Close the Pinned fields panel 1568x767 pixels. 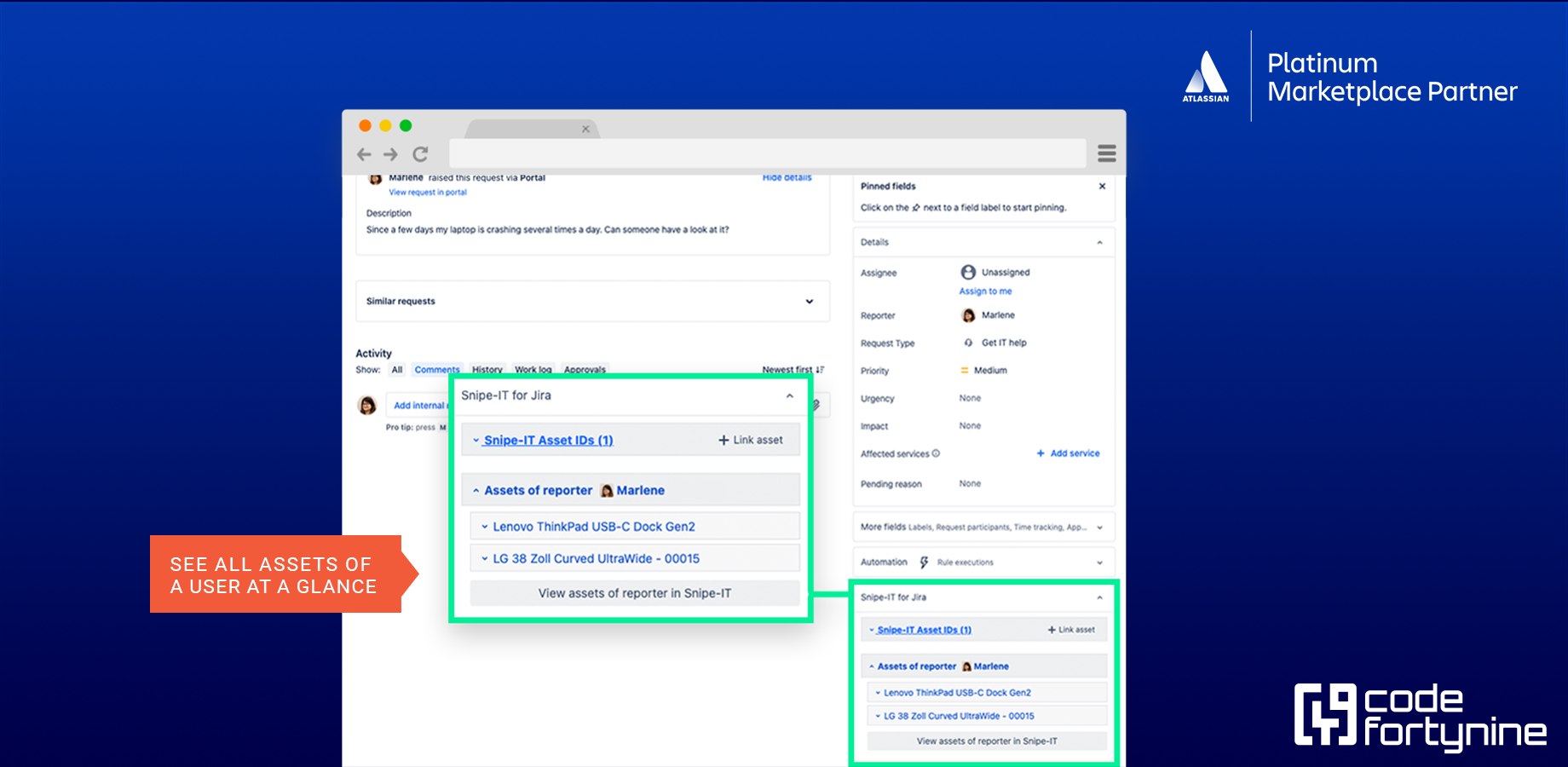[1102, 186]
